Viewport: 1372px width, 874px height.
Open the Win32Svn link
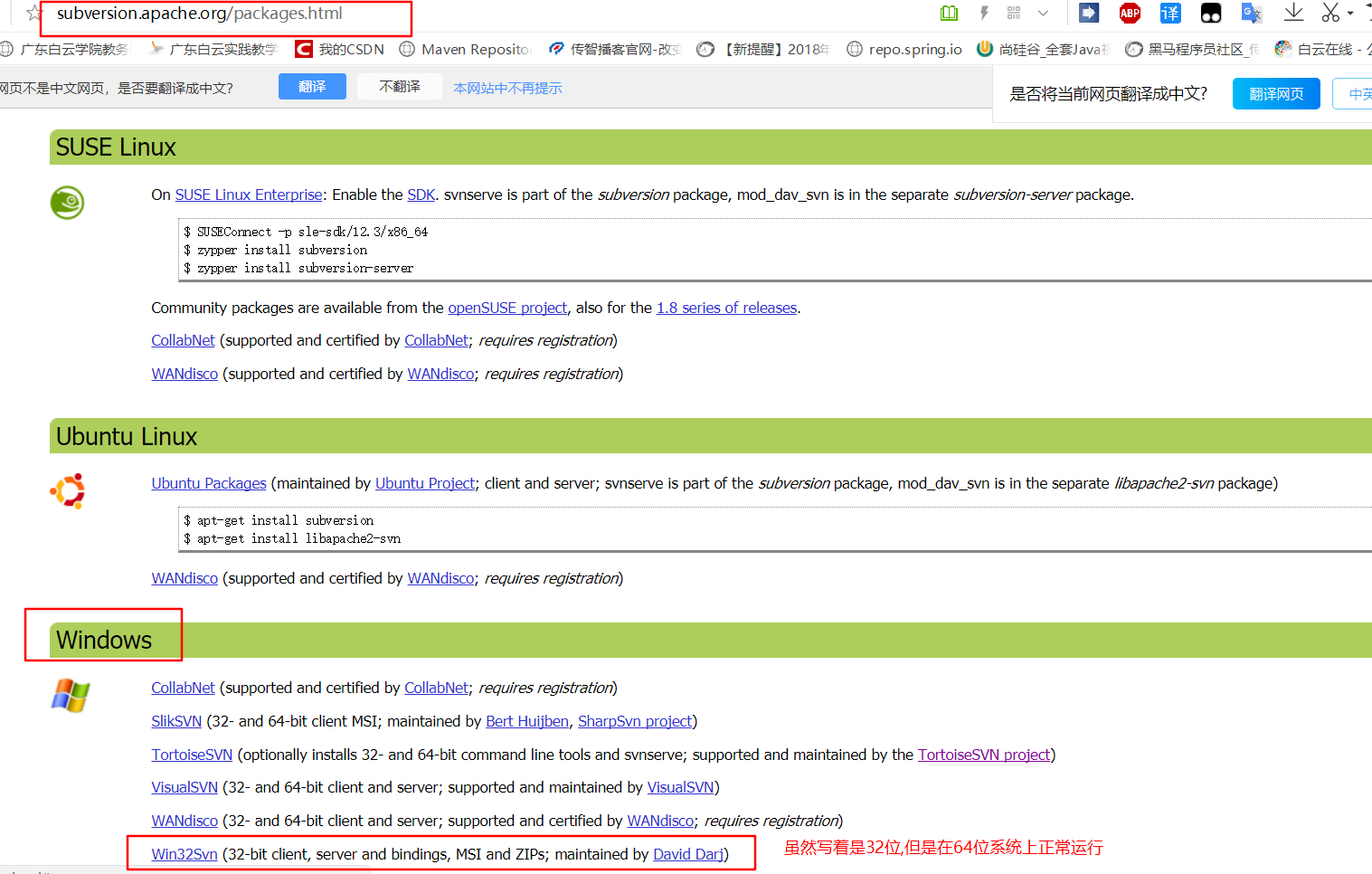(185, 854)
